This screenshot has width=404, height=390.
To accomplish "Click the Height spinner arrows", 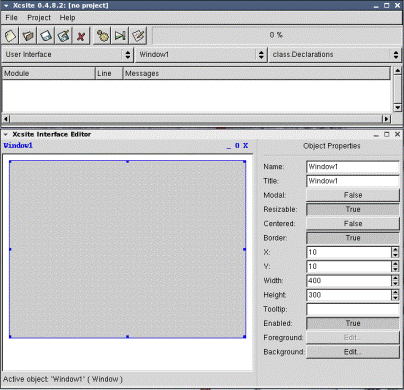I will [x=395, y=295].
